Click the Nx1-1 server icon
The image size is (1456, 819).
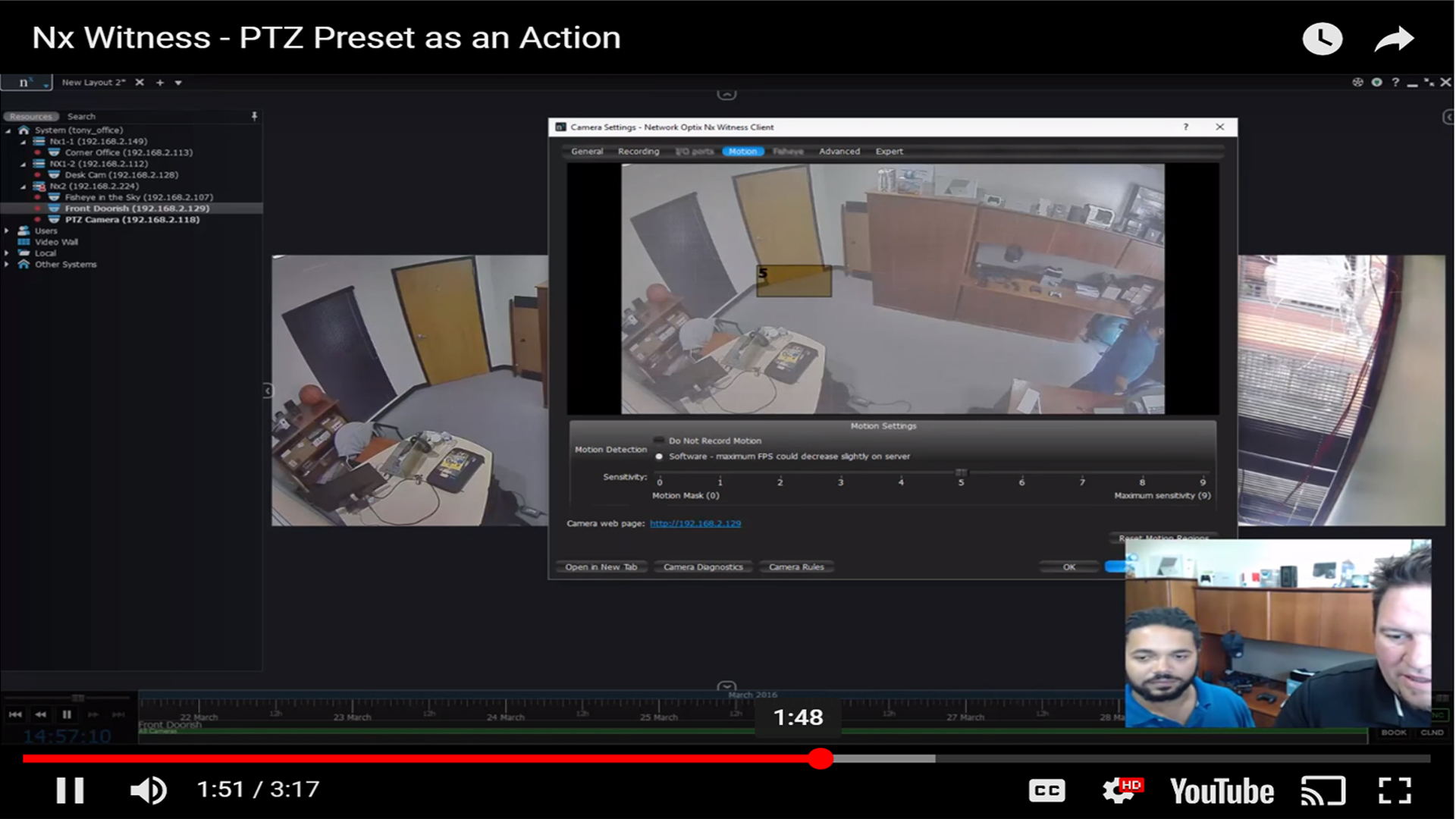click(x=39, y=142)
